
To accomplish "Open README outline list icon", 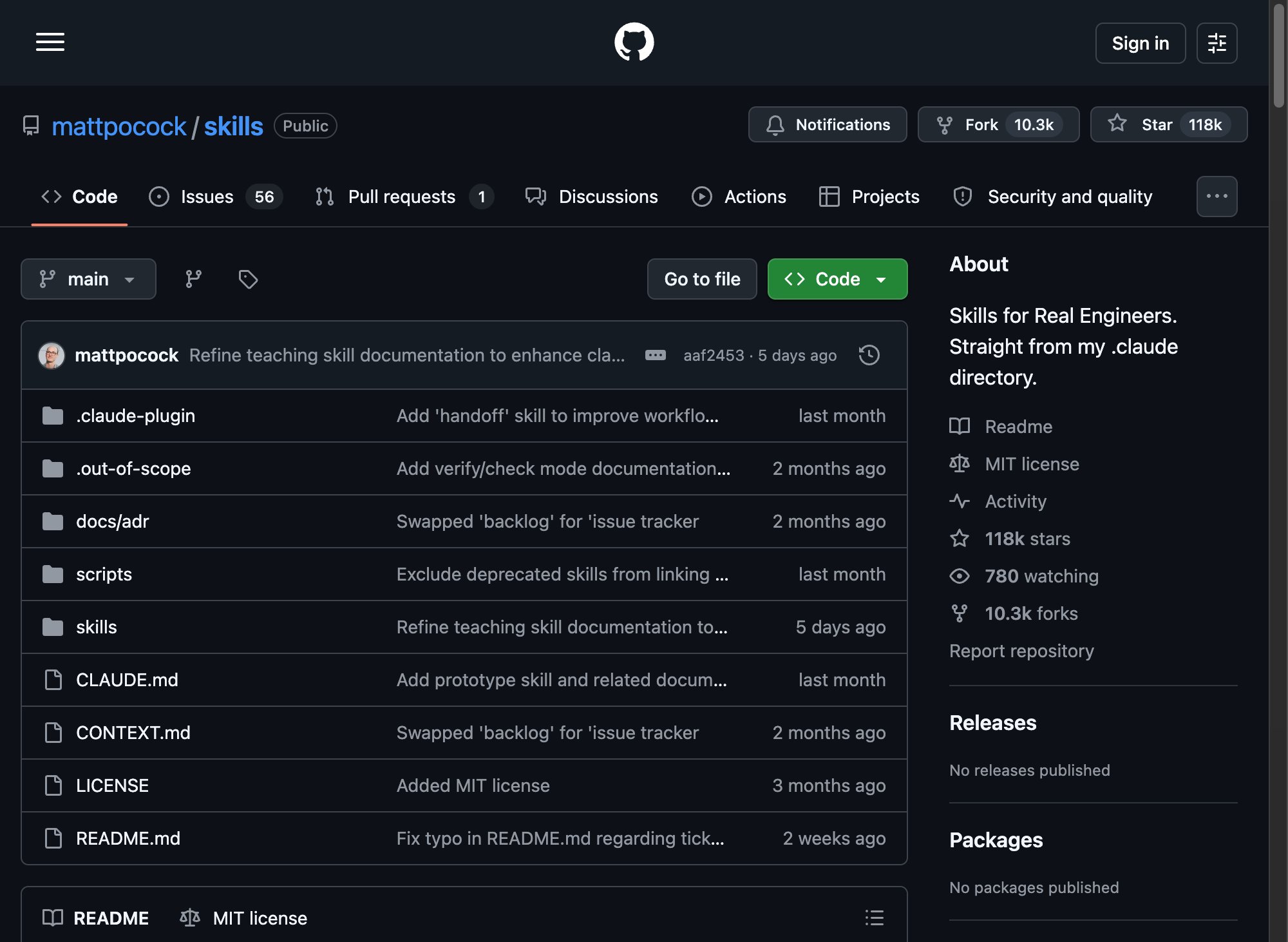I will [x=874, y=918].
